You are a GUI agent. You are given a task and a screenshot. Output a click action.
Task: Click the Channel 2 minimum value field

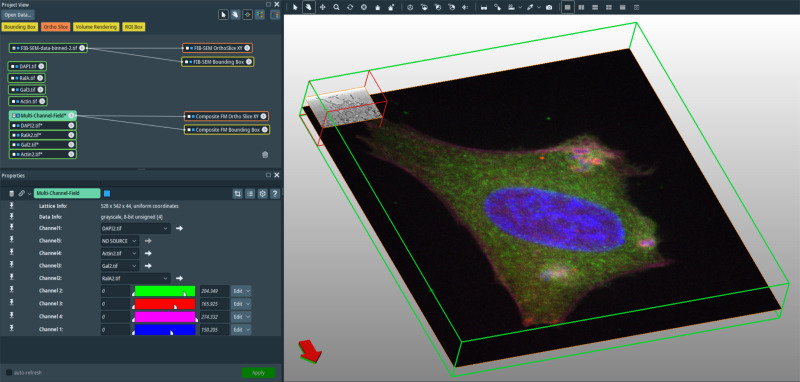click(115, 291)
